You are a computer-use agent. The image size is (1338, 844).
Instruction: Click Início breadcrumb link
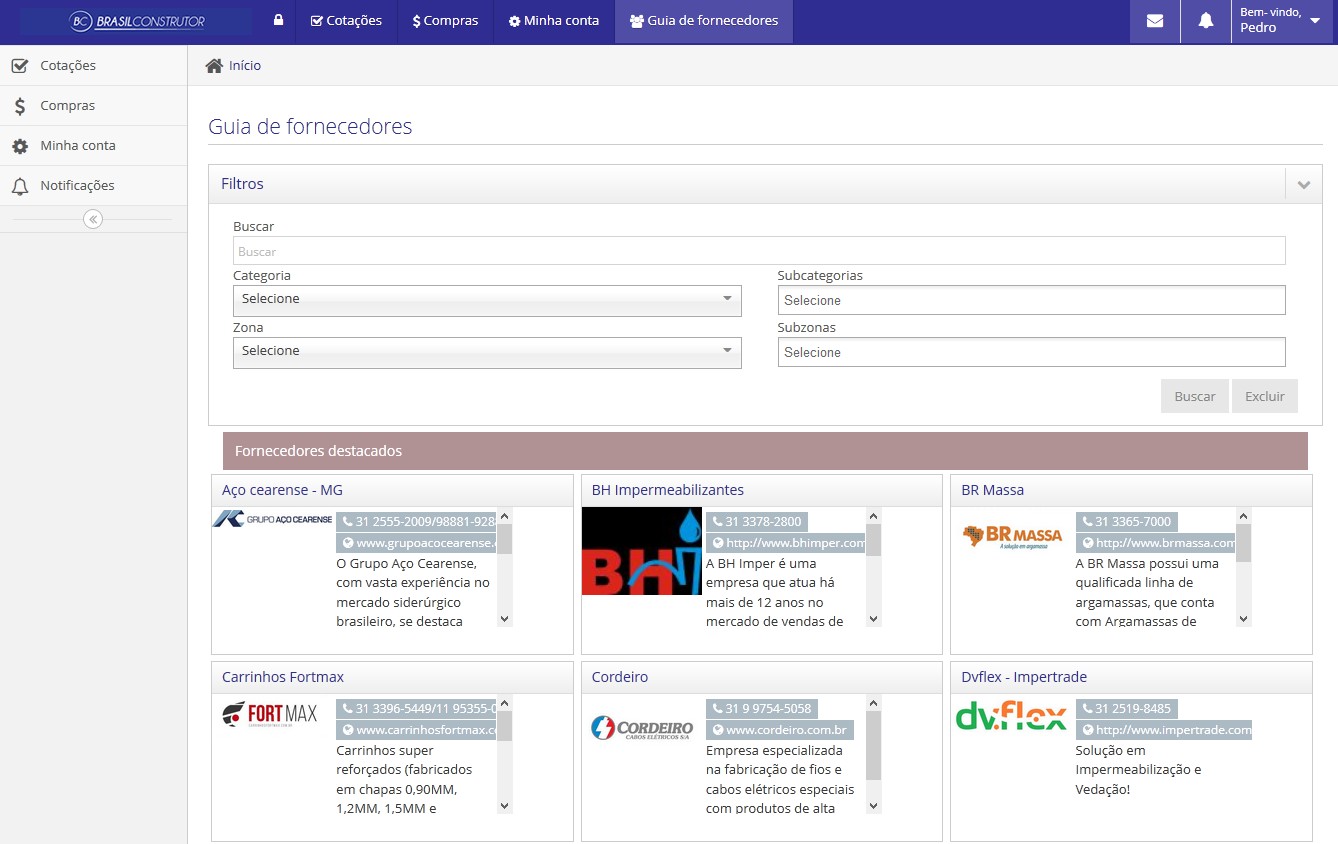[245, 65]
